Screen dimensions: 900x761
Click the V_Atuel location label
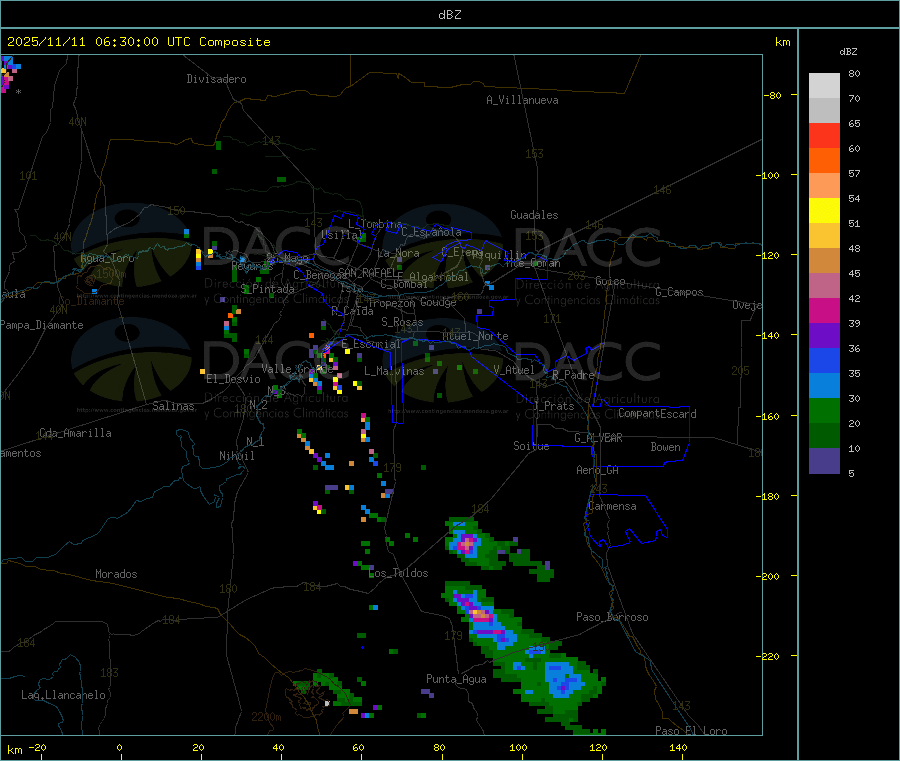[514, 371]
